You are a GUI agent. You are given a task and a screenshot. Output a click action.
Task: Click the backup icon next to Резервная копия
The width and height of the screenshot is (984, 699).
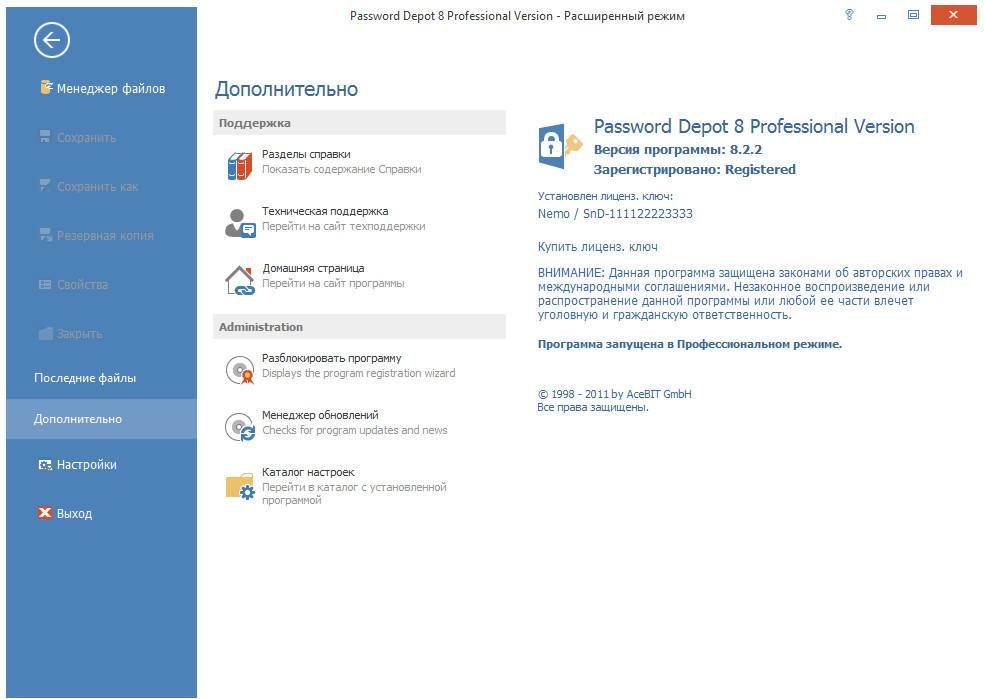45,235
